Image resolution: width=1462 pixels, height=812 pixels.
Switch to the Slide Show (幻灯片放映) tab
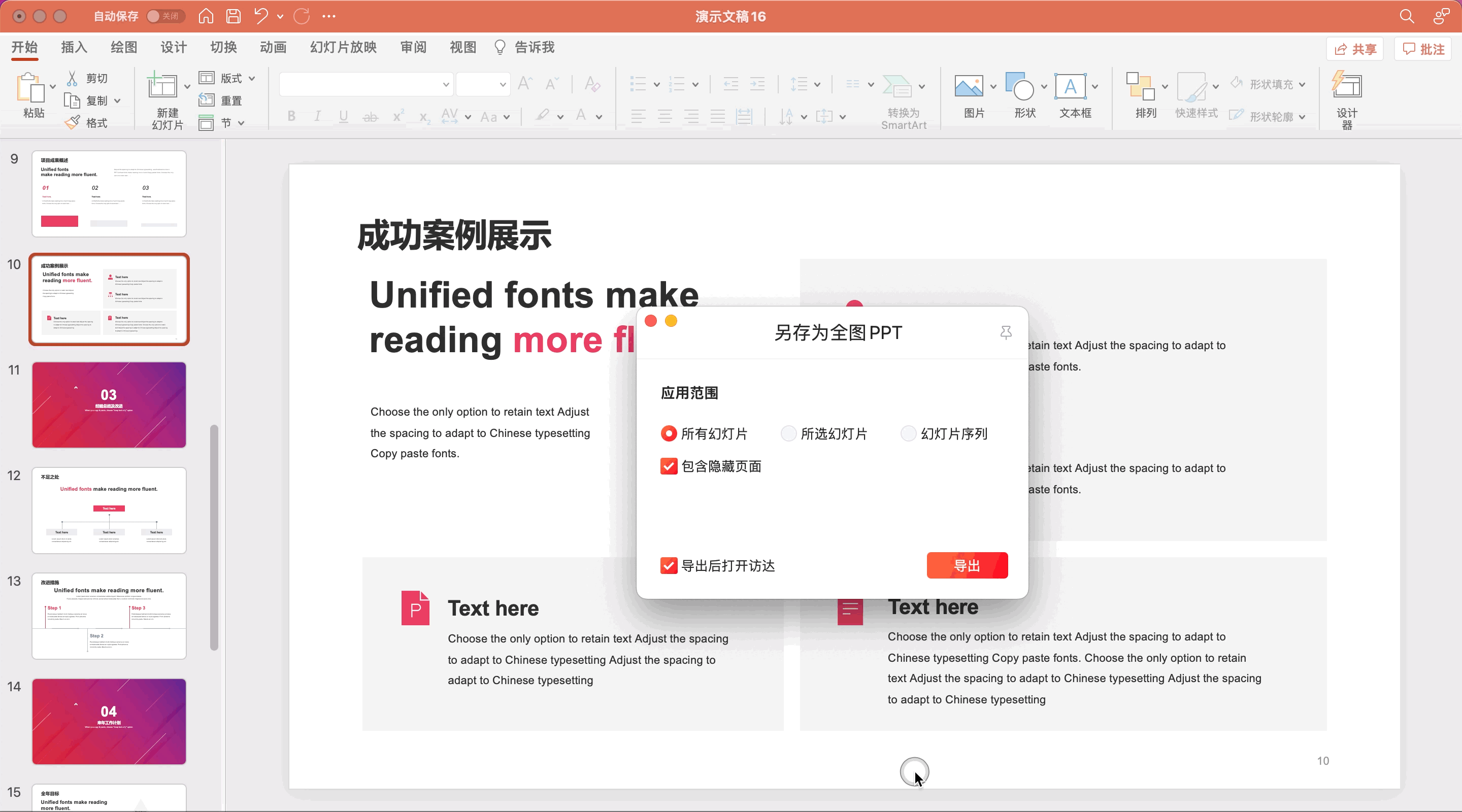343,47
